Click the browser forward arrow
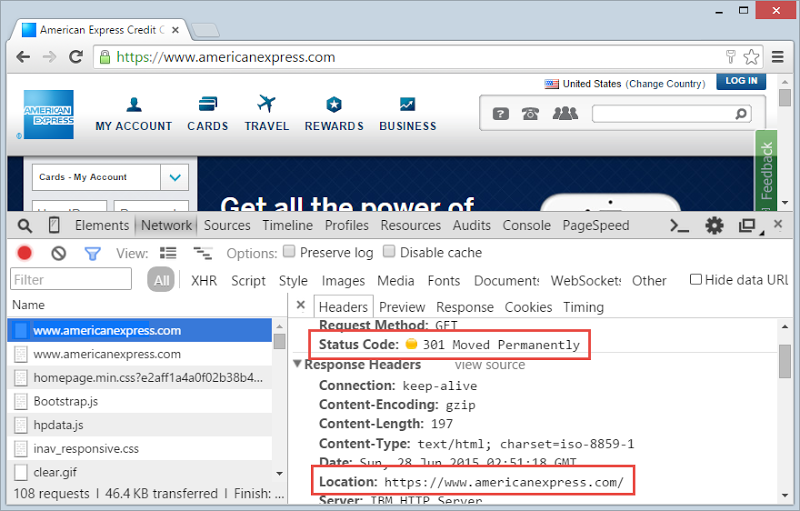800x511 pixels. click(x=49, y=57)
